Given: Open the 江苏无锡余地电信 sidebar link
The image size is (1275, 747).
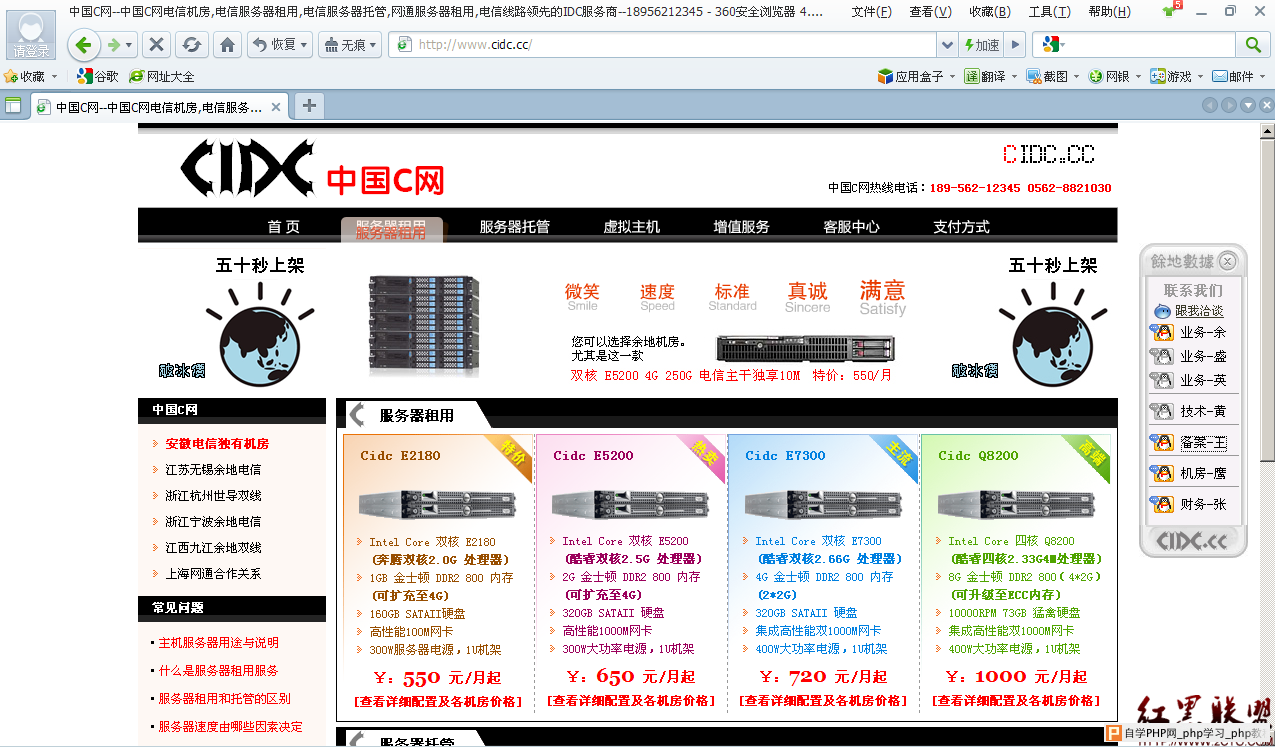Looking at the screenshot, I should (x=213, y=470).
